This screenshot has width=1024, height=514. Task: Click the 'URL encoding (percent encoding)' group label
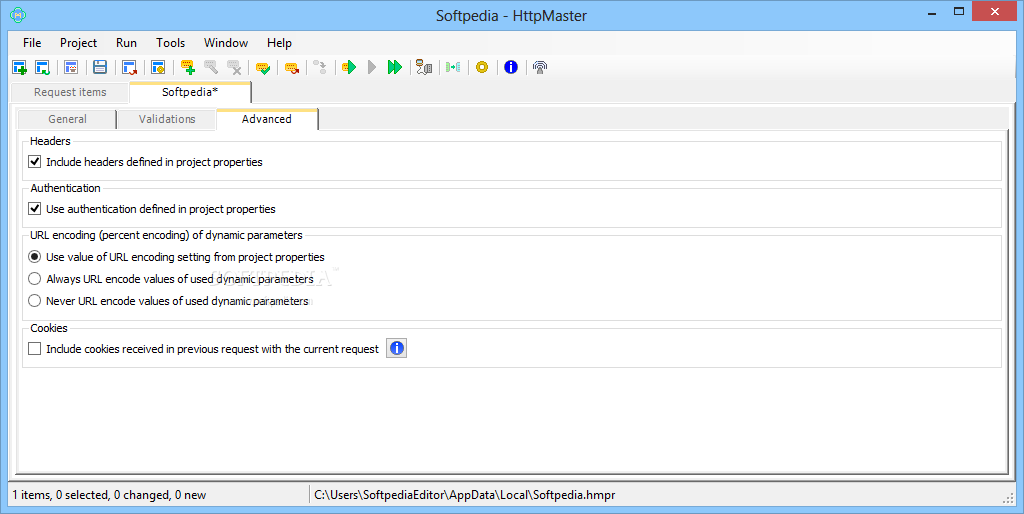pyautogui.click(x=166, y=235)
